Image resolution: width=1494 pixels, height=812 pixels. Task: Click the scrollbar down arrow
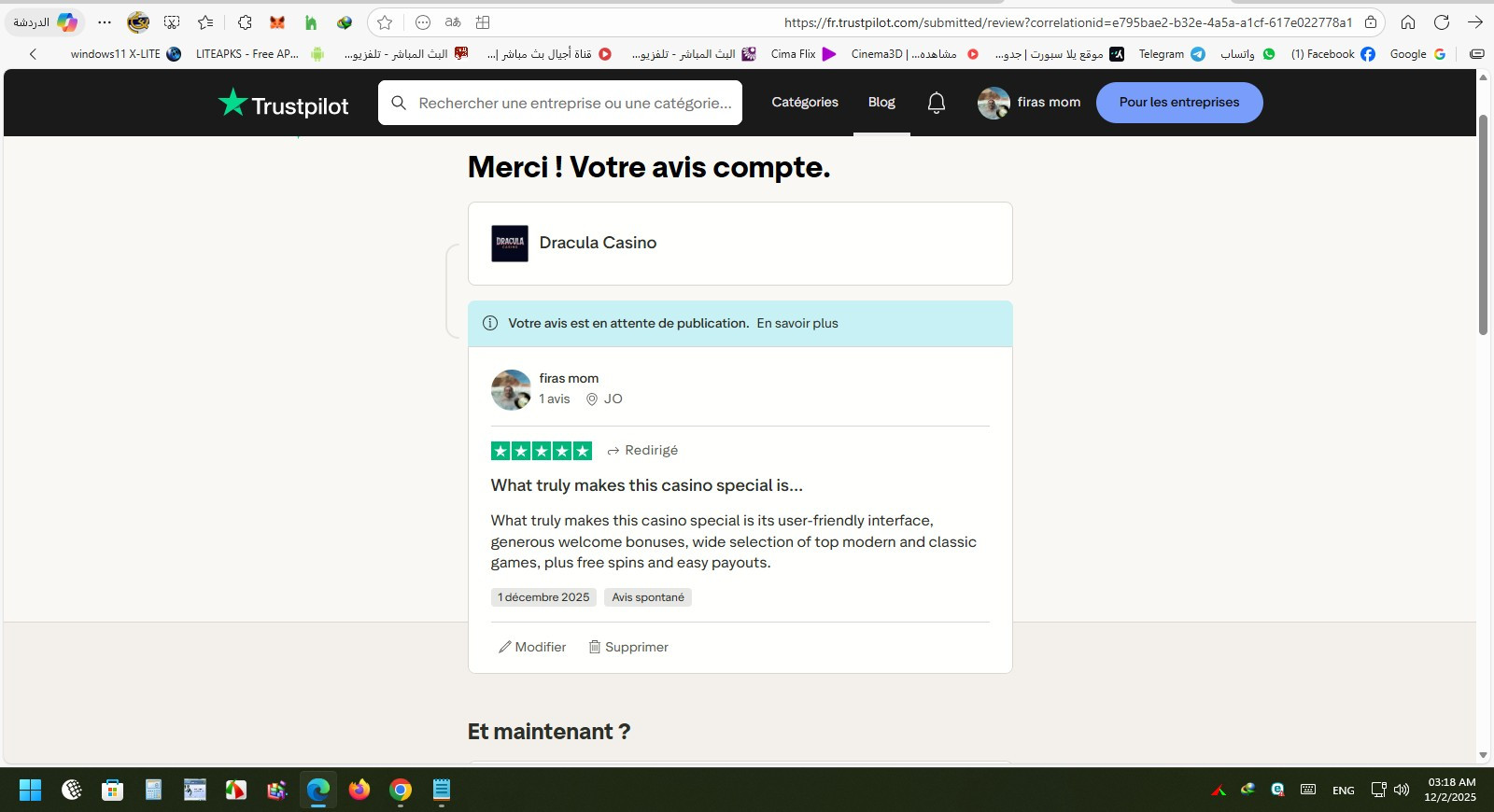click(x=1483, y=756)
